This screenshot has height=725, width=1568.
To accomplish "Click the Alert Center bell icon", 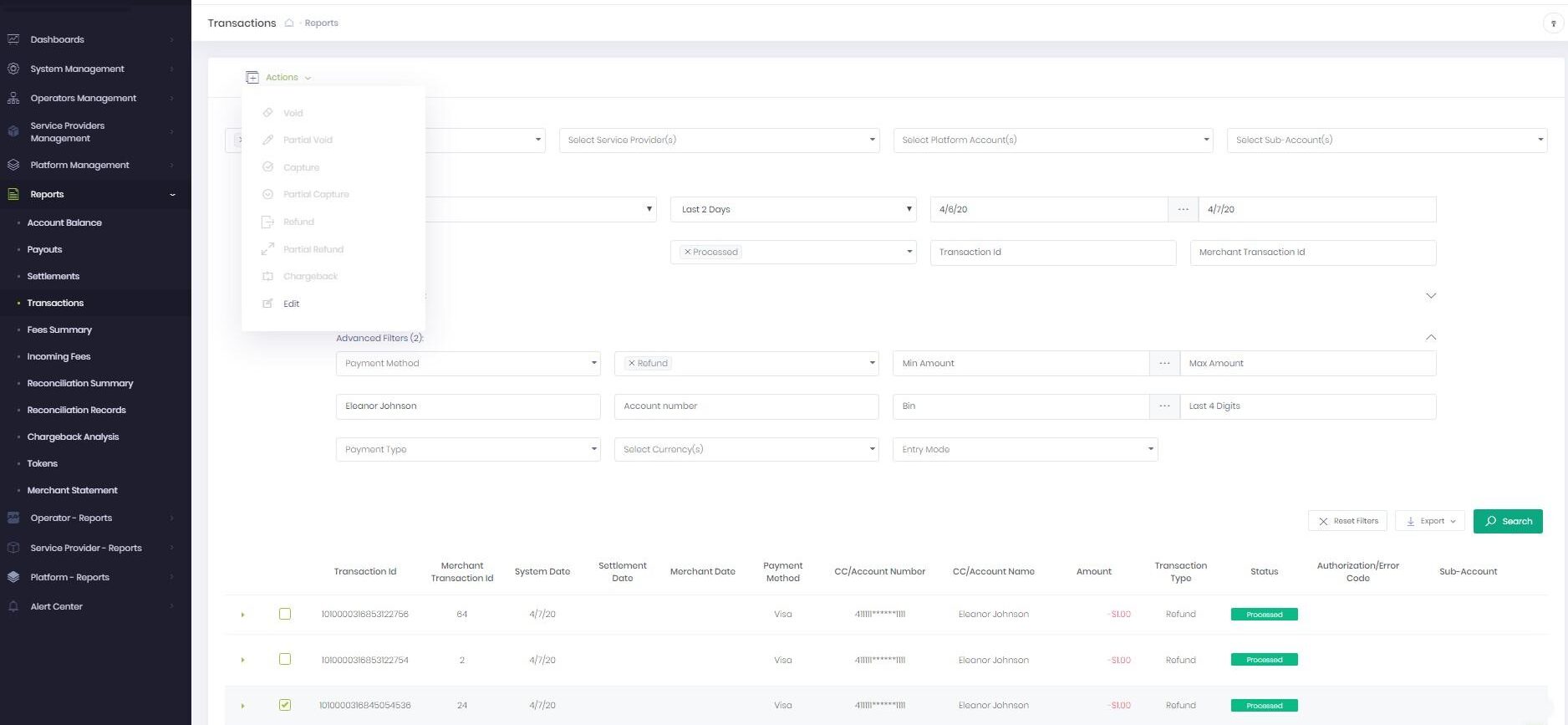I will coord(13,606).
